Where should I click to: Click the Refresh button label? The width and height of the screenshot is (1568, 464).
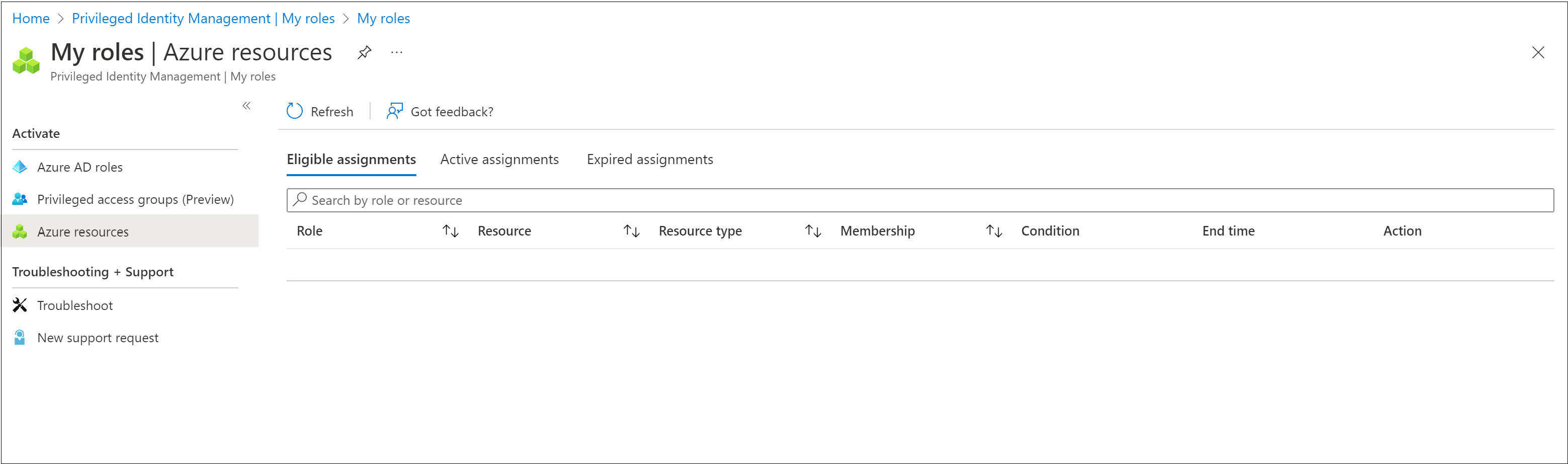pyautogui.click(x=332, y=112)
